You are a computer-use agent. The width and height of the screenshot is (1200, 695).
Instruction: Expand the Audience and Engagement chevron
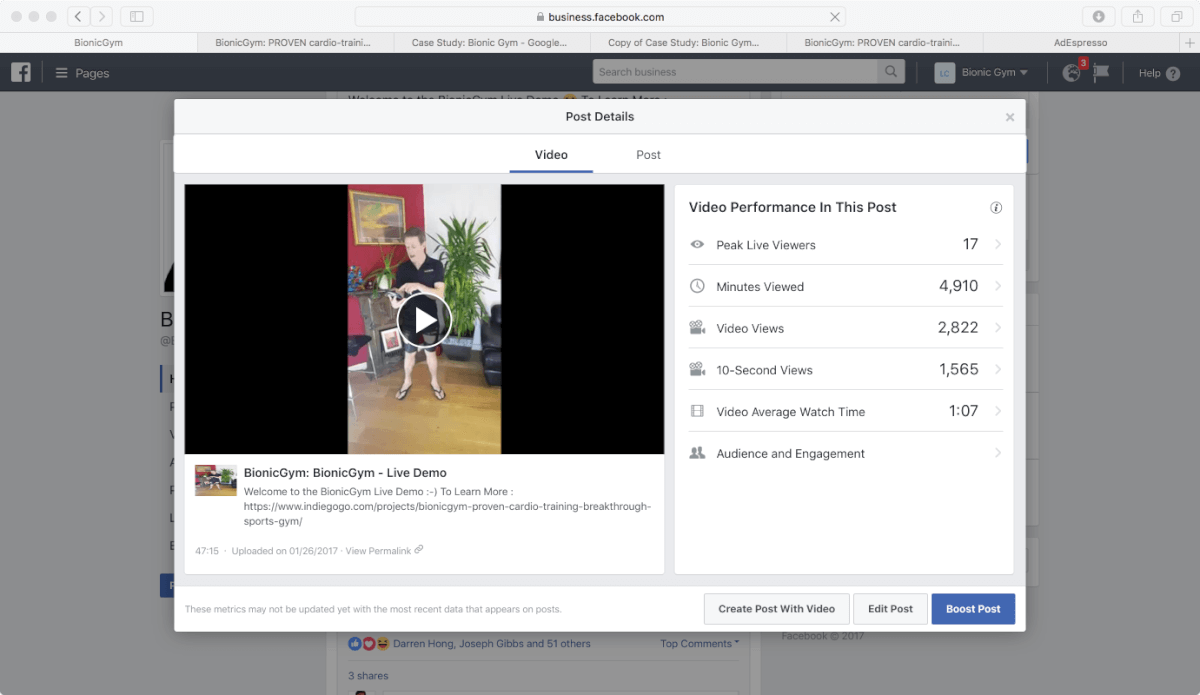997,453
